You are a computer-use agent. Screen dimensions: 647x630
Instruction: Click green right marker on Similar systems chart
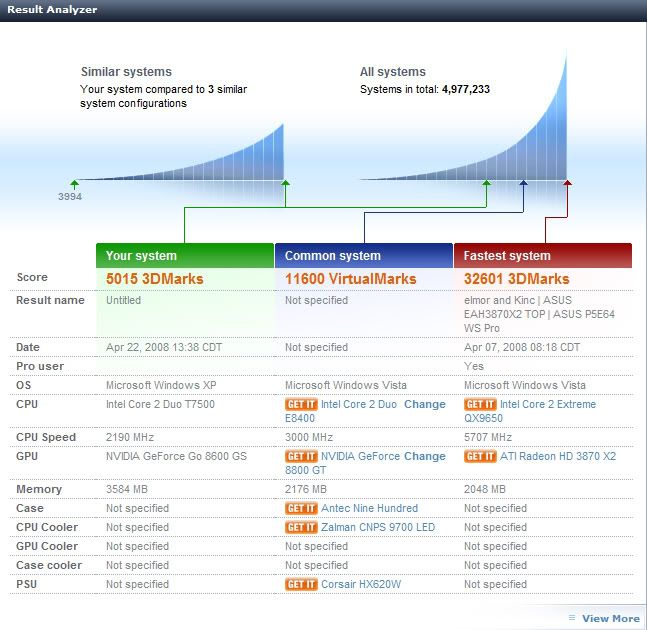[285, 184]
